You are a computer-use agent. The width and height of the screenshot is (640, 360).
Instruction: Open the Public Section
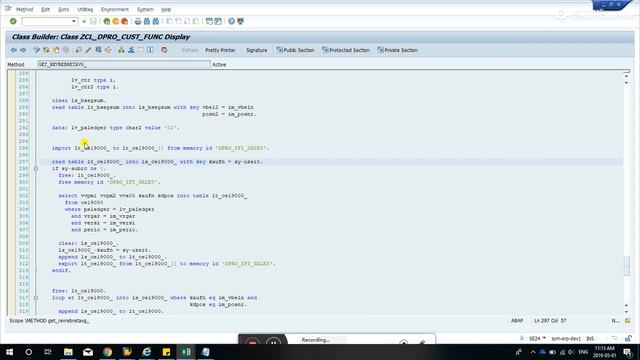296,50
